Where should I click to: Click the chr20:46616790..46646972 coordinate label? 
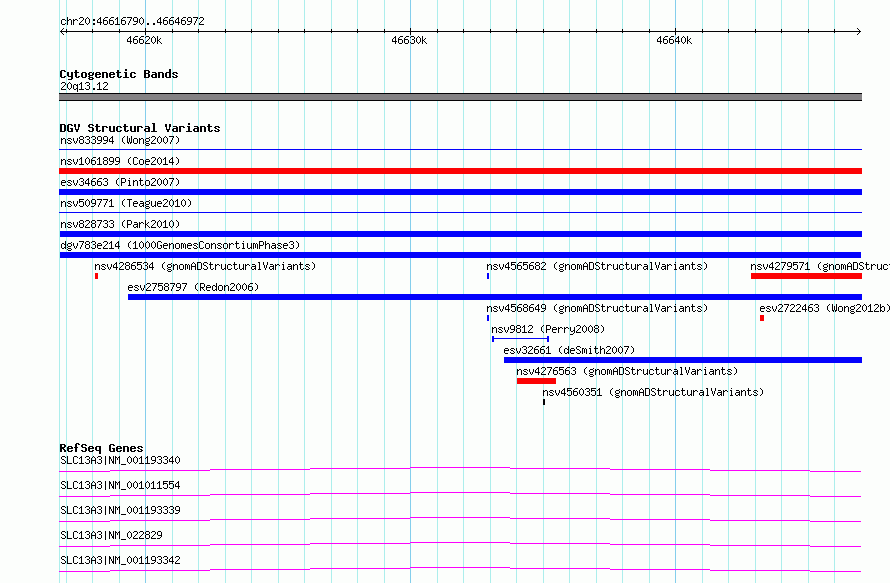click(132, 21)
